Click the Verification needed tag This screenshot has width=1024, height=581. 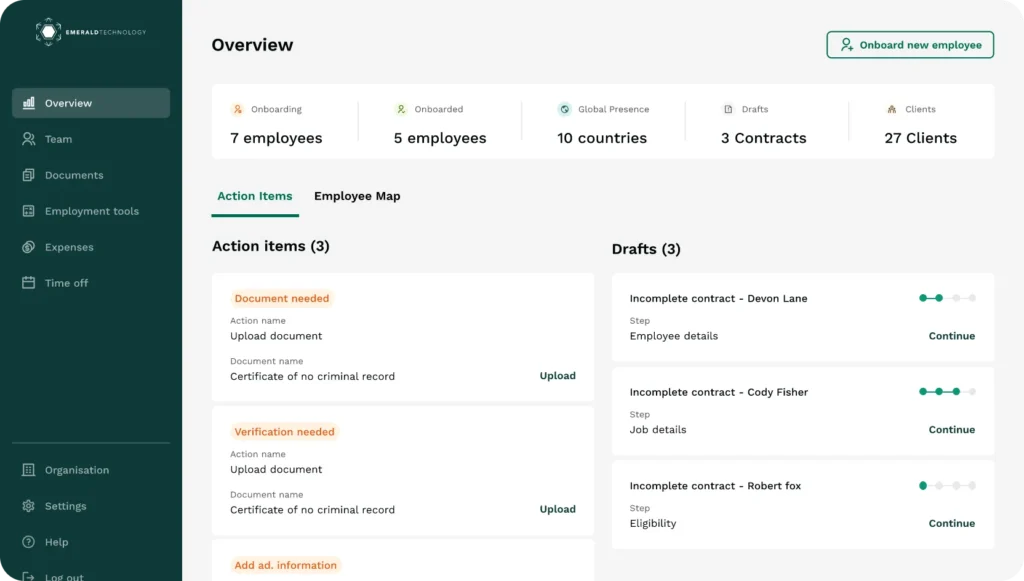[x=284, y=432]
